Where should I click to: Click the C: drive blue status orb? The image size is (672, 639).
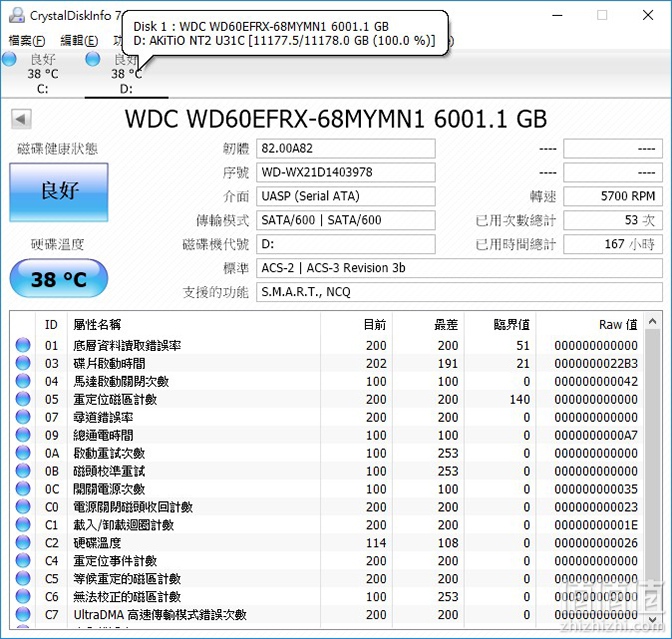[x=9, y=59]
